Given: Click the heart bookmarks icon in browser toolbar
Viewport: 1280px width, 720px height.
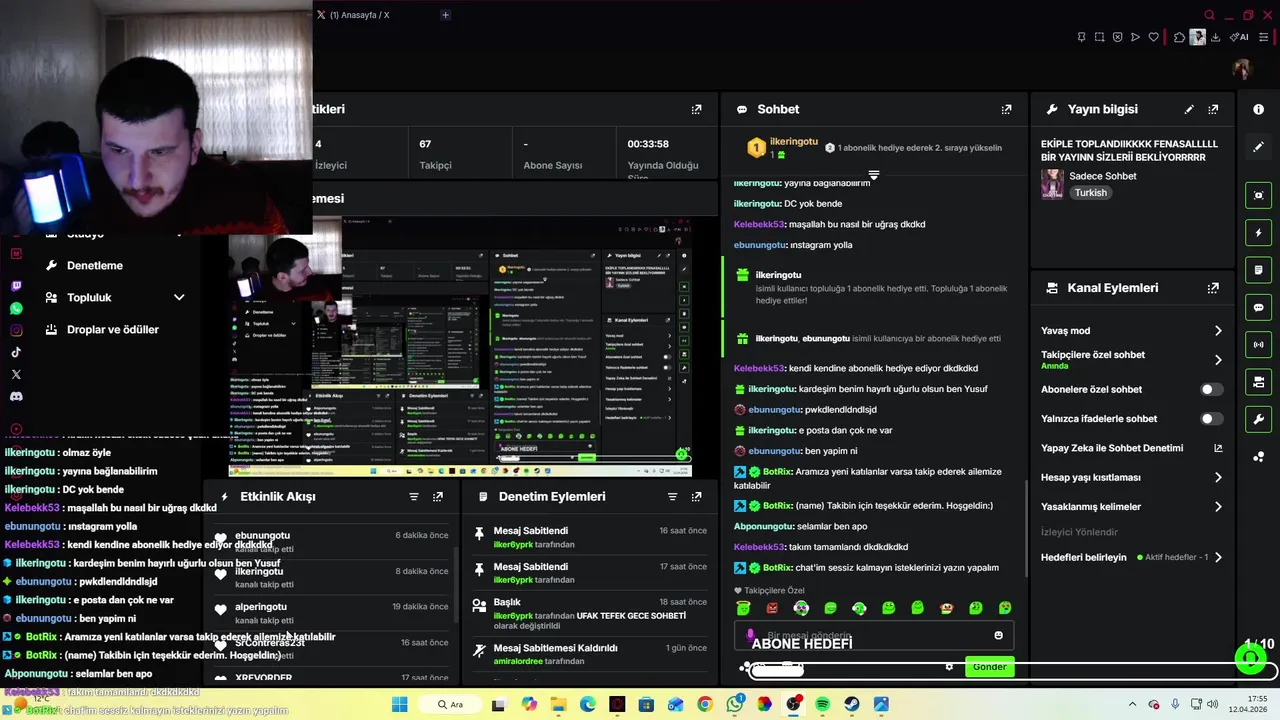Looking at the screenshot, I should click(x=1153, y=37).
